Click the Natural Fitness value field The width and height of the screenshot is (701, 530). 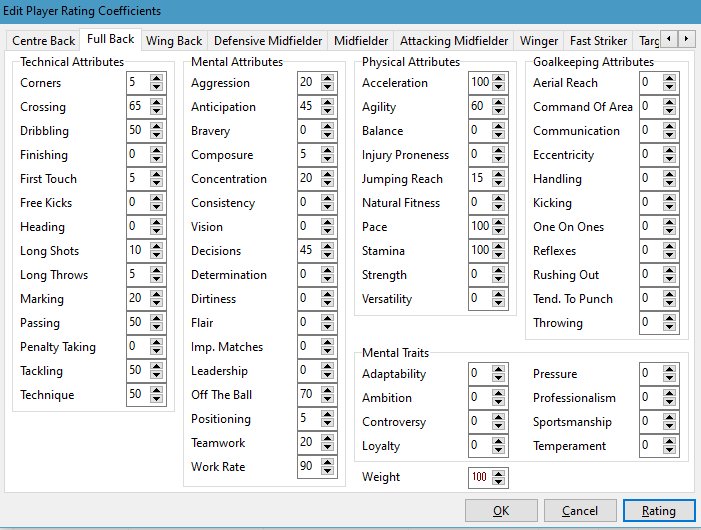coord(481,203)
